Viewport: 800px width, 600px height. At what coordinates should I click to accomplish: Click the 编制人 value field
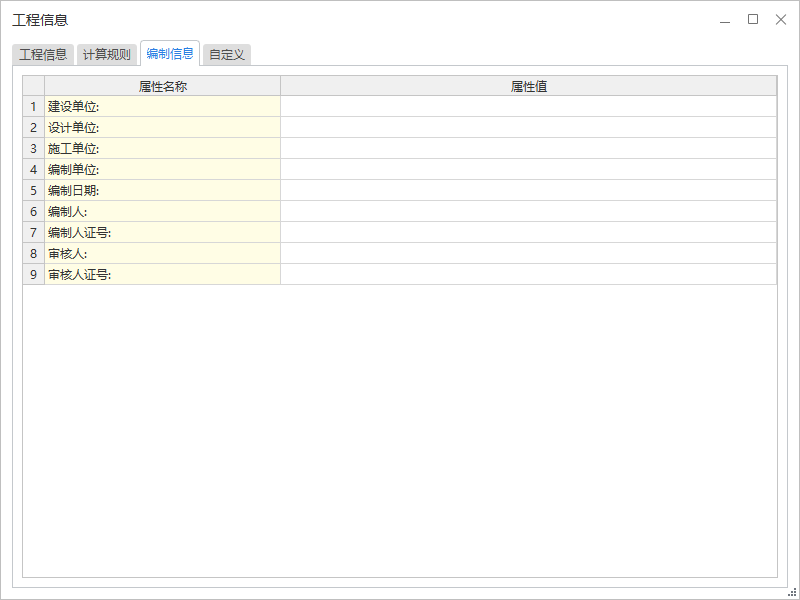[x=529, y=211]
